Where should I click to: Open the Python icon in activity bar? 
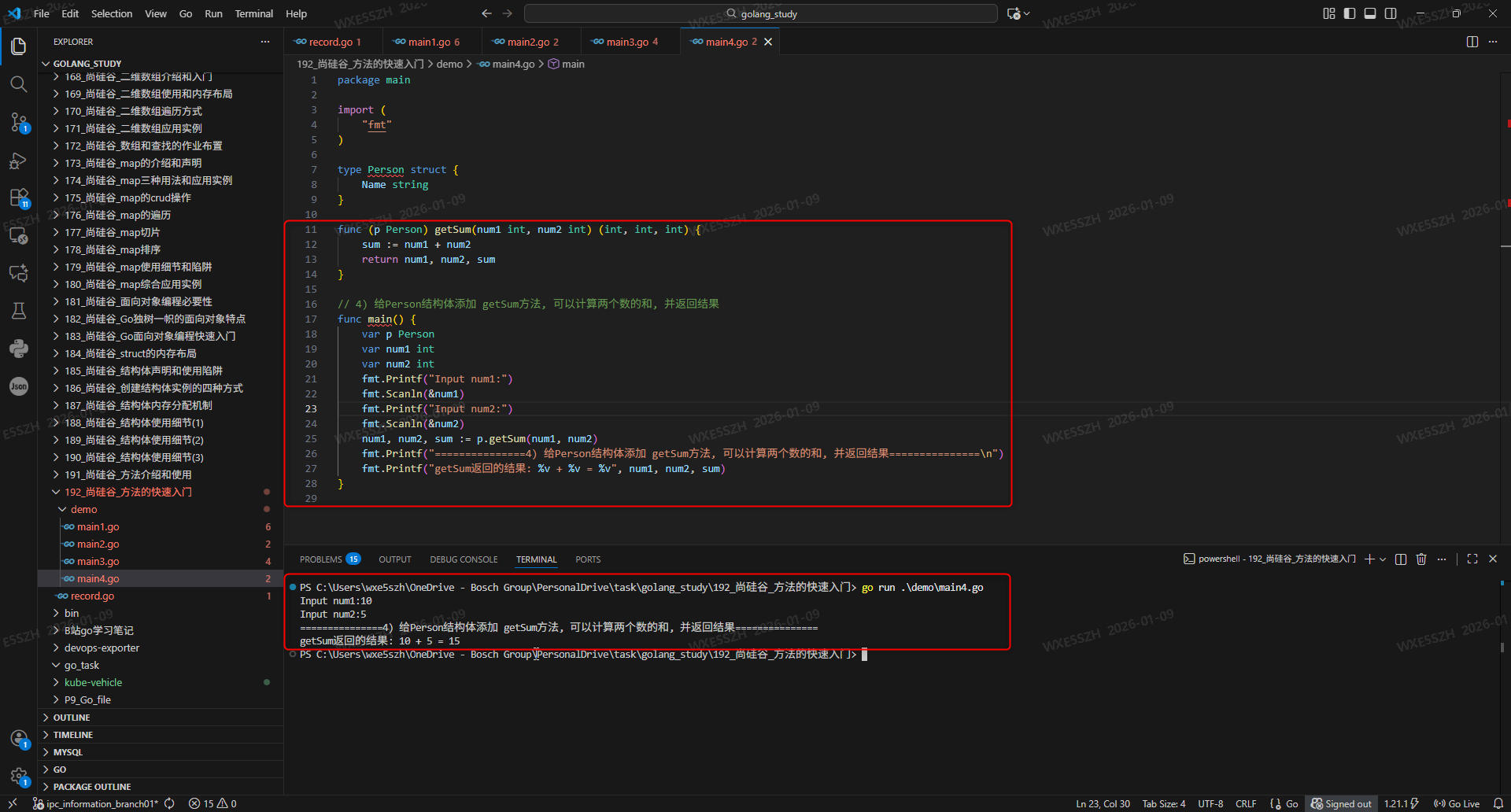[19, 349]
